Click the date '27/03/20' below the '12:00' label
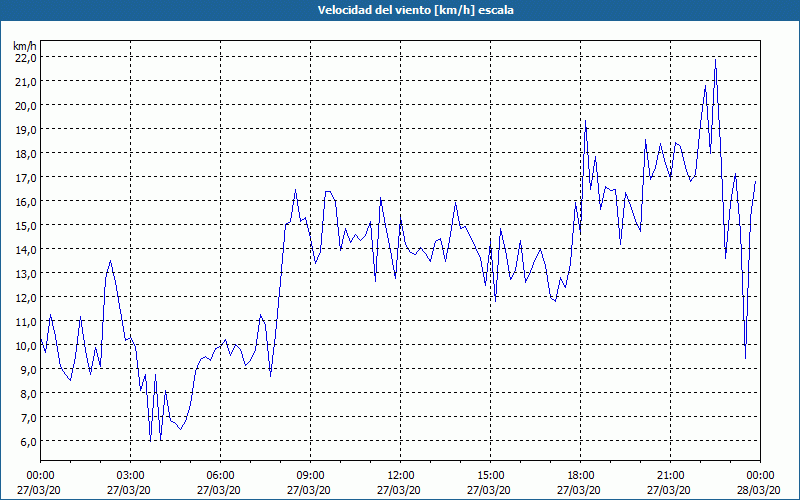The image size is (800, 500). pyautogui.click(x=401, y=490)
